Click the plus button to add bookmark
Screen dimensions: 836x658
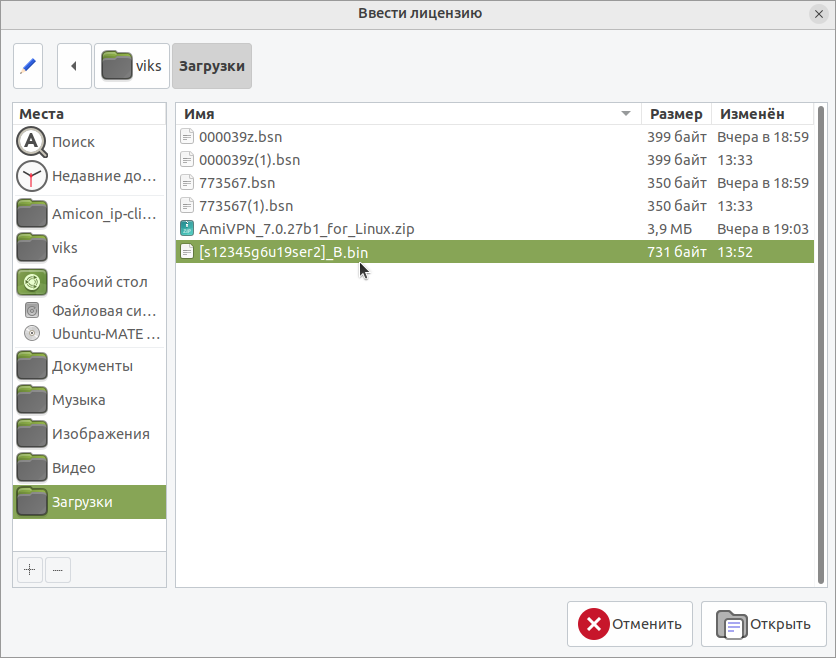[30, 569]
